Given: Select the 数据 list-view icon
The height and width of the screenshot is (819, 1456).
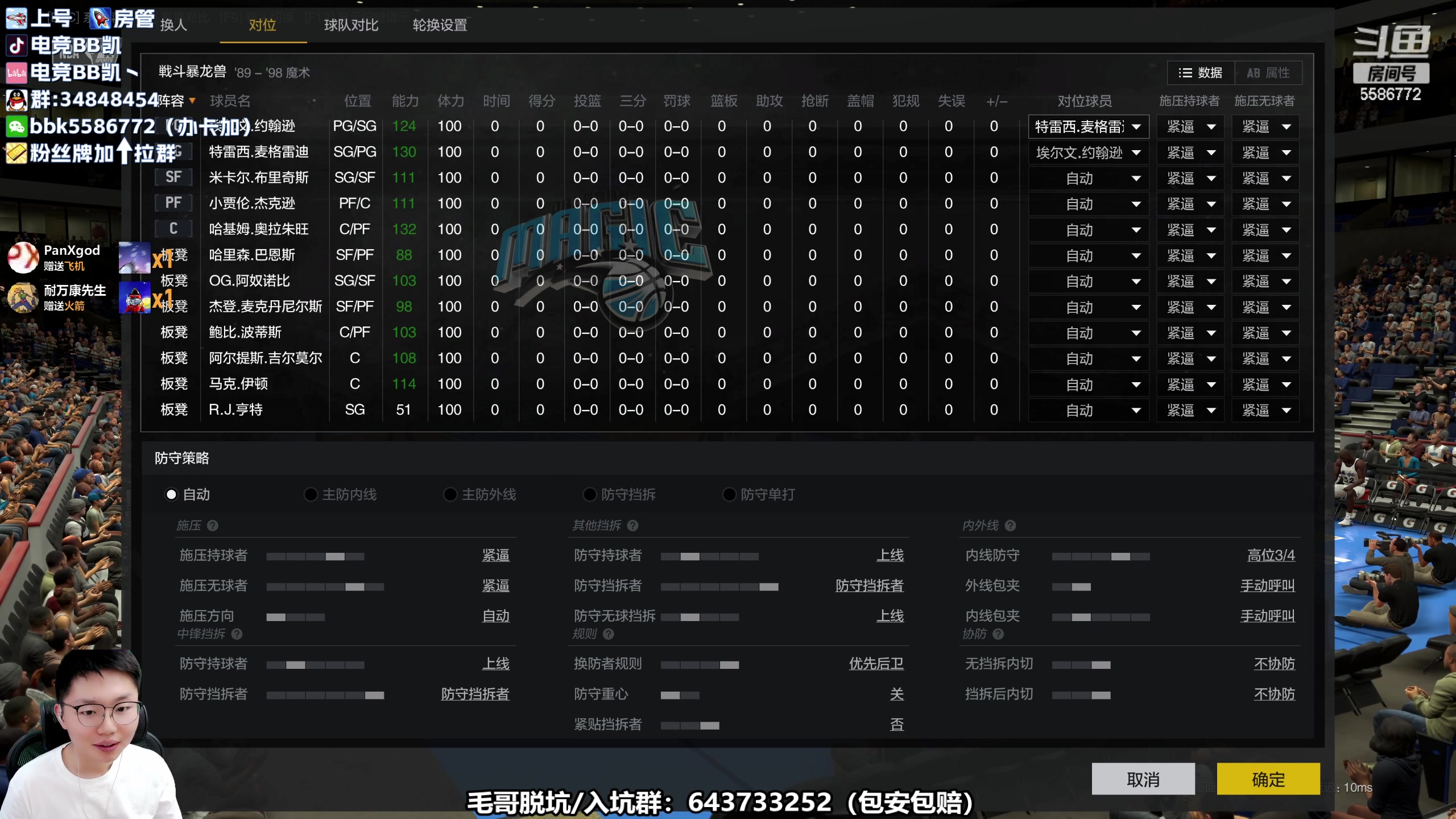Looking at the screenshot, I should tap(1186, 73).
